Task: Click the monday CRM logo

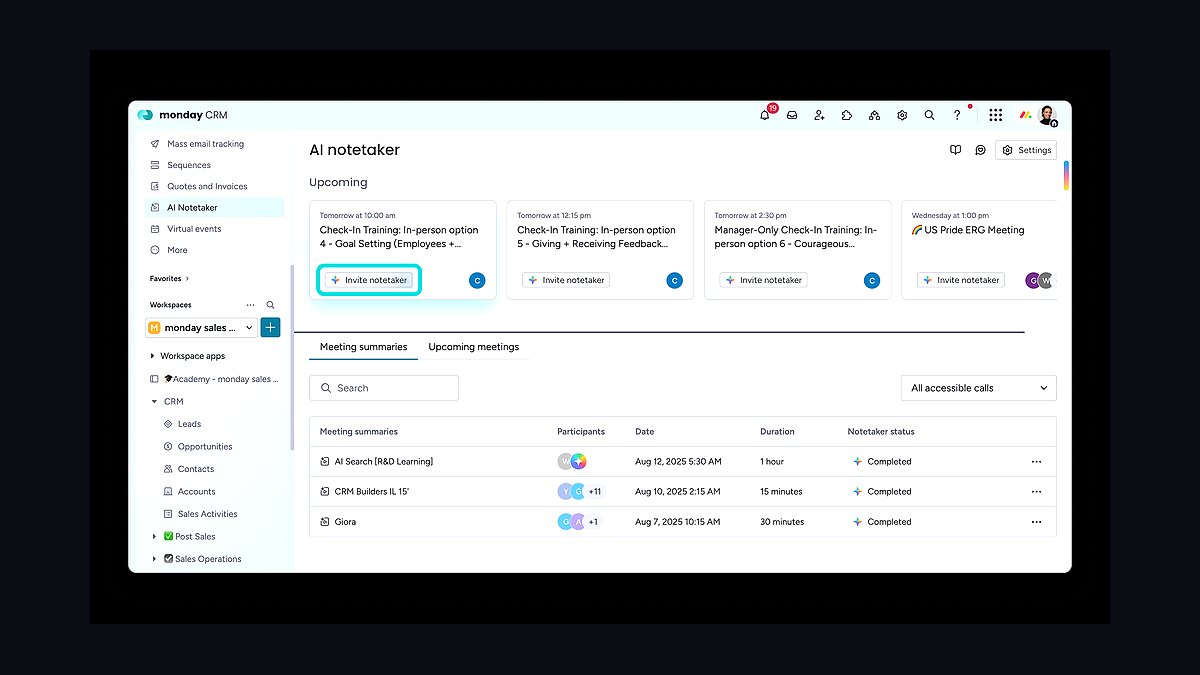Action: point(183,115)
